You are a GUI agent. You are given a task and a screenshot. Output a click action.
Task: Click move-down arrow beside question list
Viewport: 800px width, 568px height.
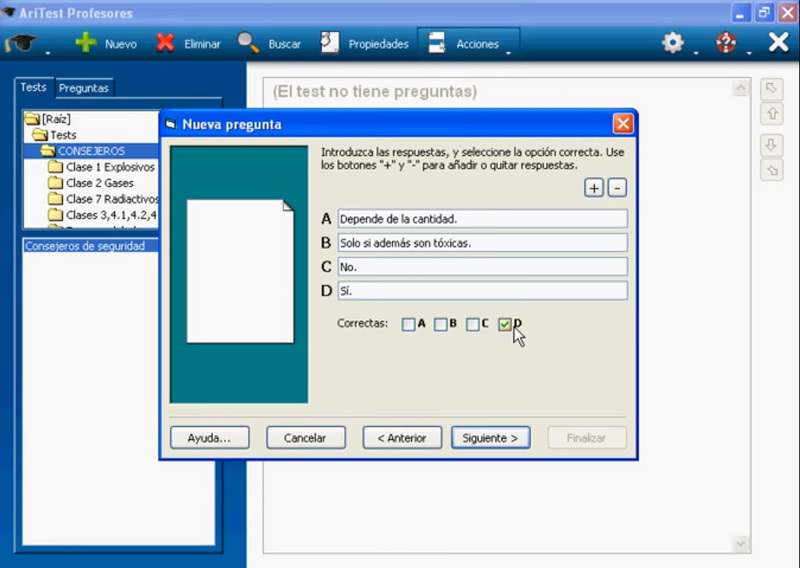coord(771,145)
